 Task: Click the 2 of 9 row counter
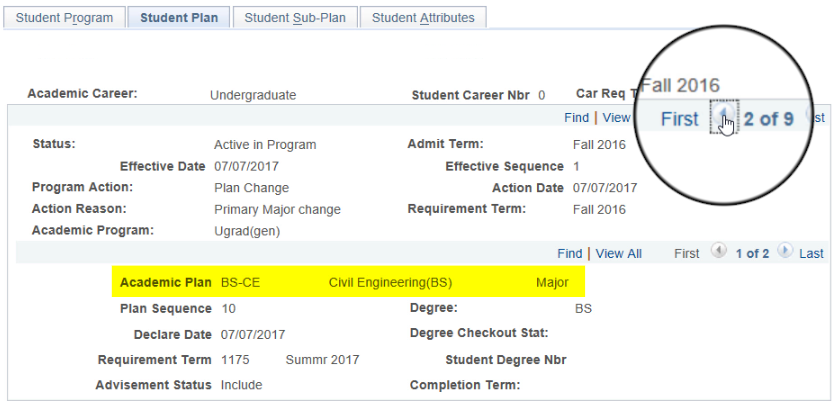pyautogui.click(x=768, y=119)
